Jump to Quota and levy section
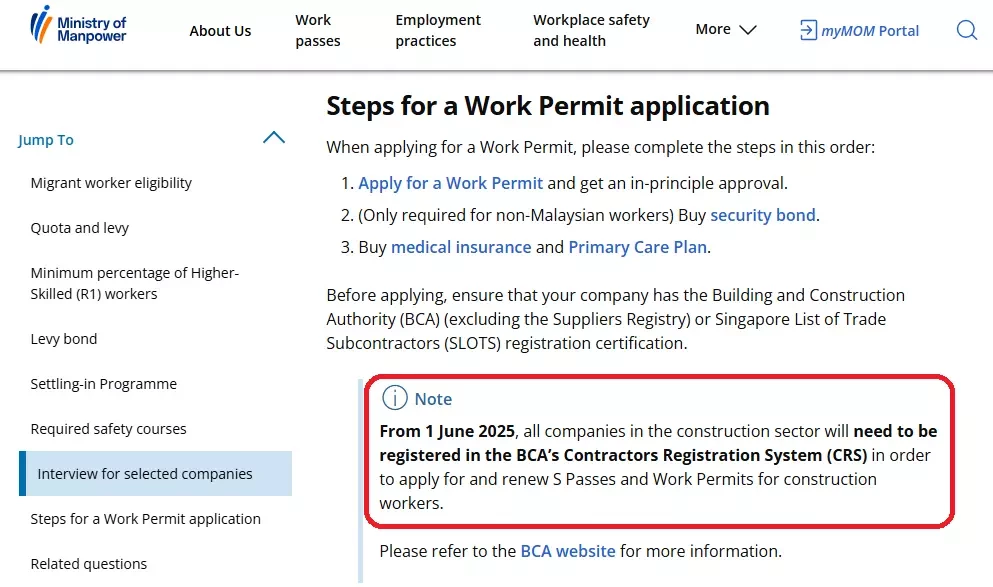993x587 pixels. pos(80,228)
